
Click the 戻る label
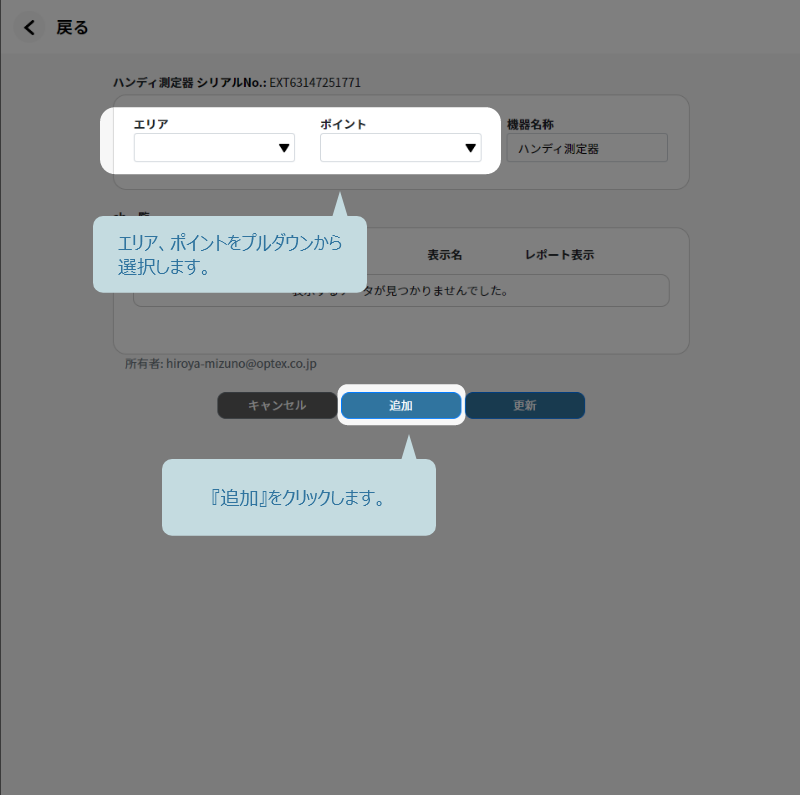(x=72, y=28)
